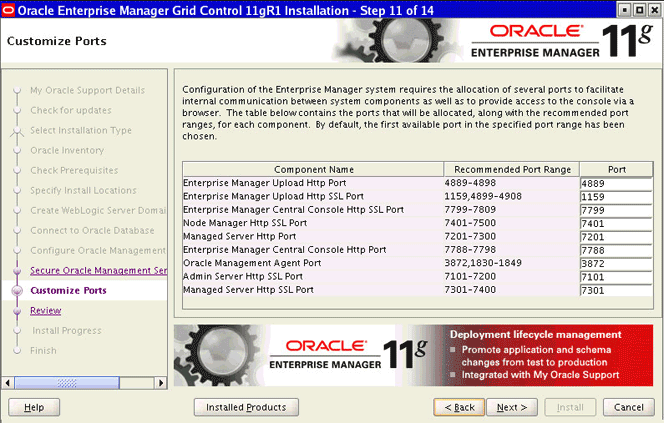
Task: Click the disabled Install button
Action: (570, 407)
